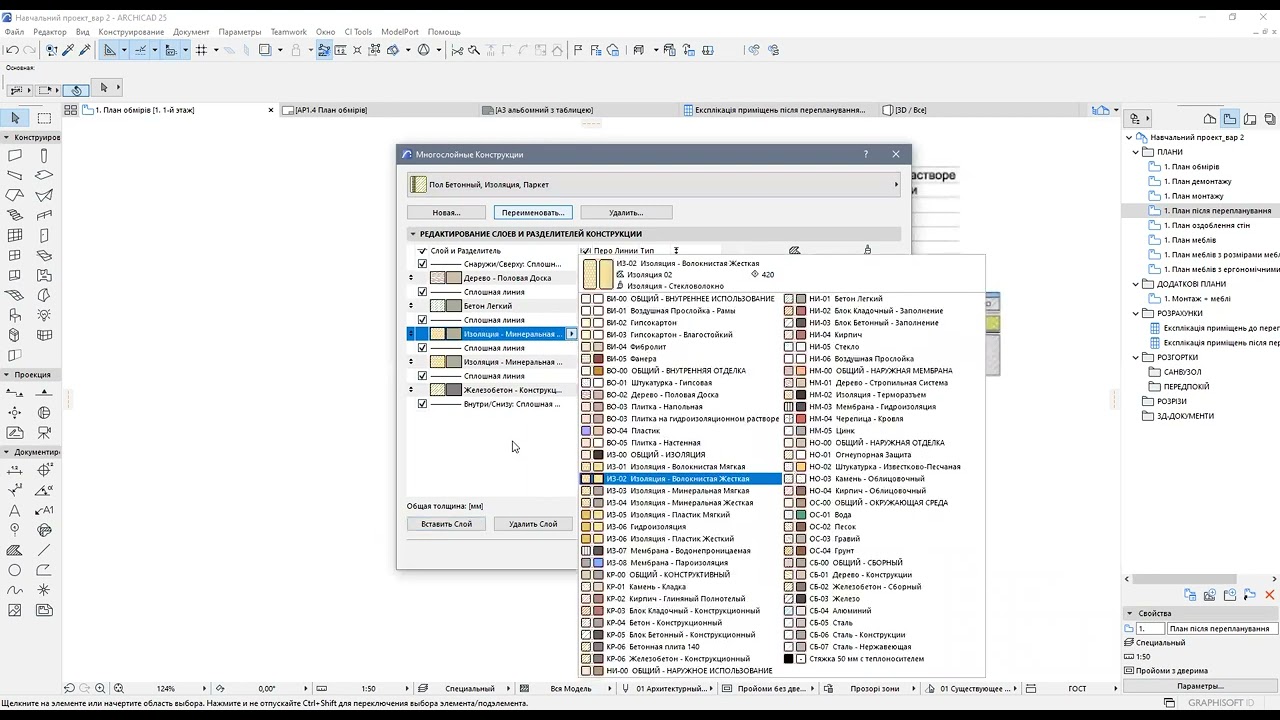Toggle the Перо Линии Тип header checkbox
Screen dimensions: 1280x720
click(586, 251)
